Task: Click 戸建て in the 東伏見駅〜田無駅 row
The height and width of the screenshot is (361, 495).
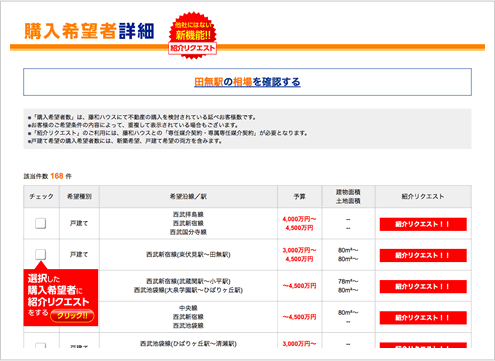Action: pyautogui.click(x=79, y=255)
